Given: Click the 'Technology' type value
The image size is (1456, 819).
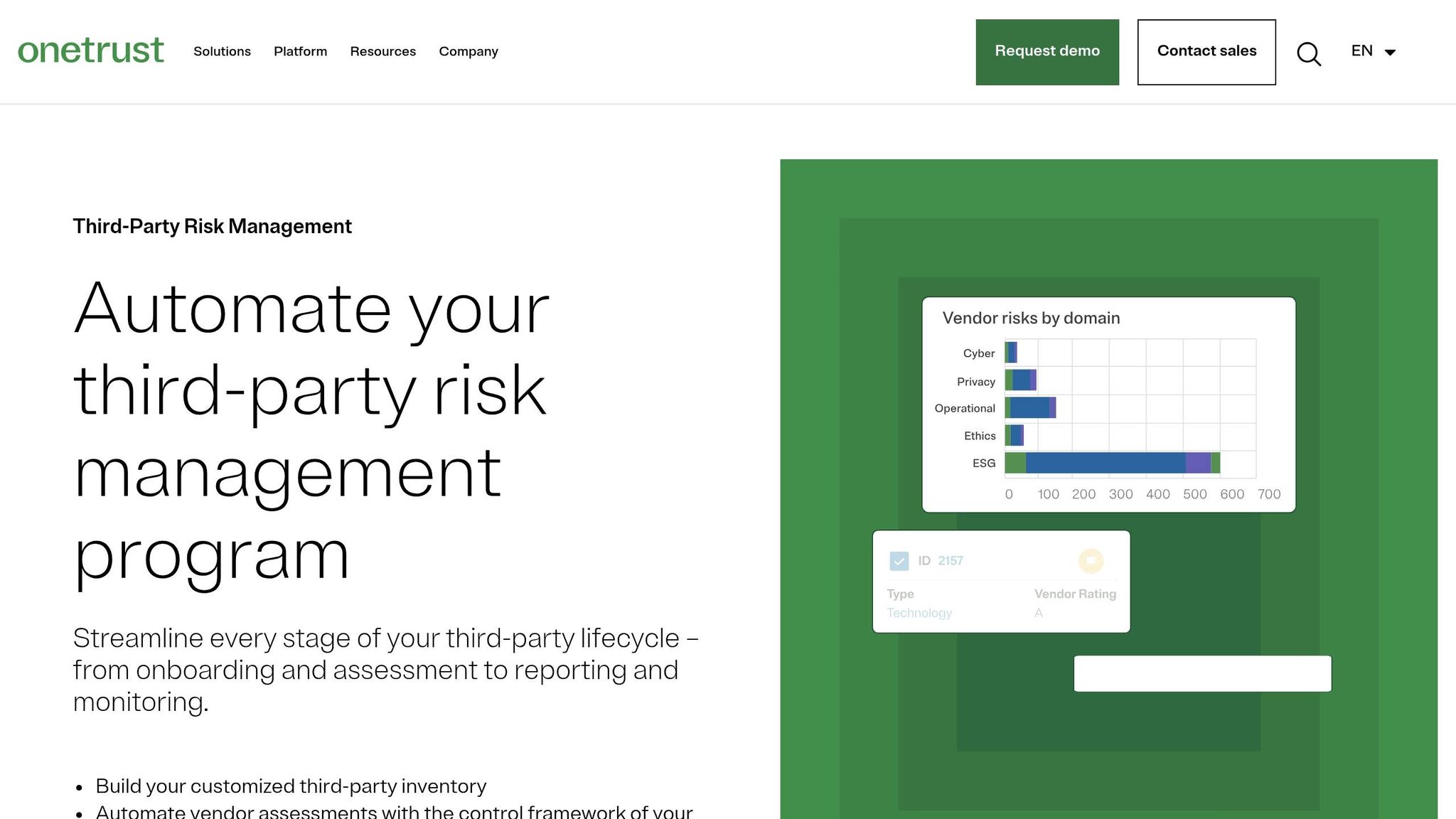Looking at the screenshot, I should coord(919,613).
